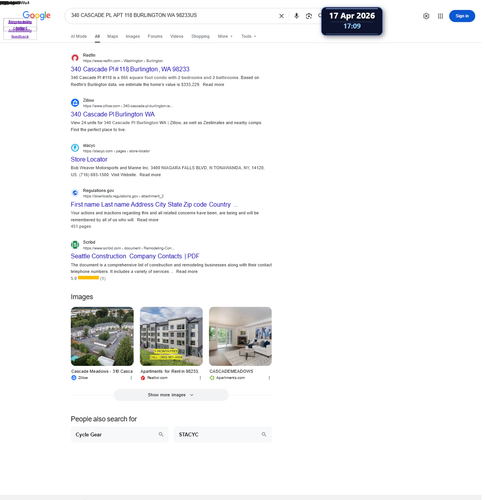The height and width of the screenshot is (500, 487).
Task: Open Cascade Meadows aerial image thumbnail
Action: coord(102,336)
